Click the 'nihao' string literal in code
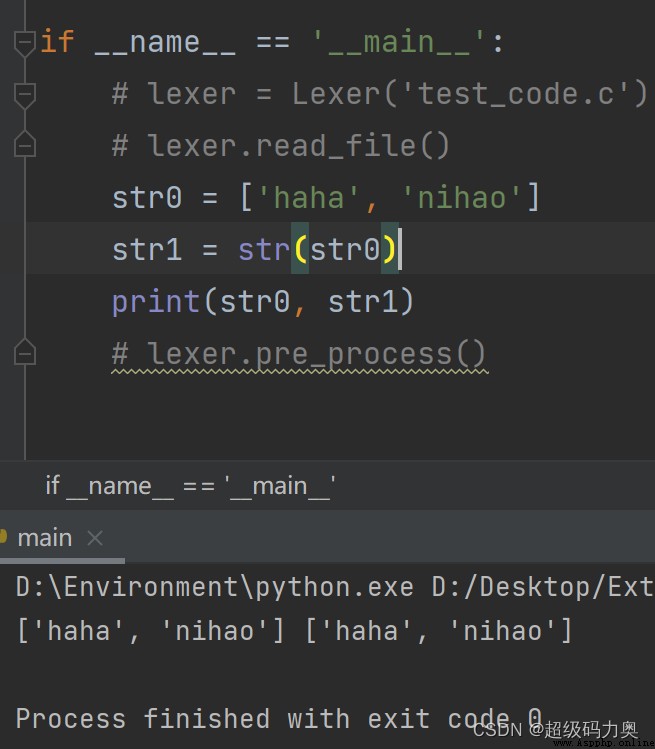This screenshot has width=655, height=749. click(462, 198)
